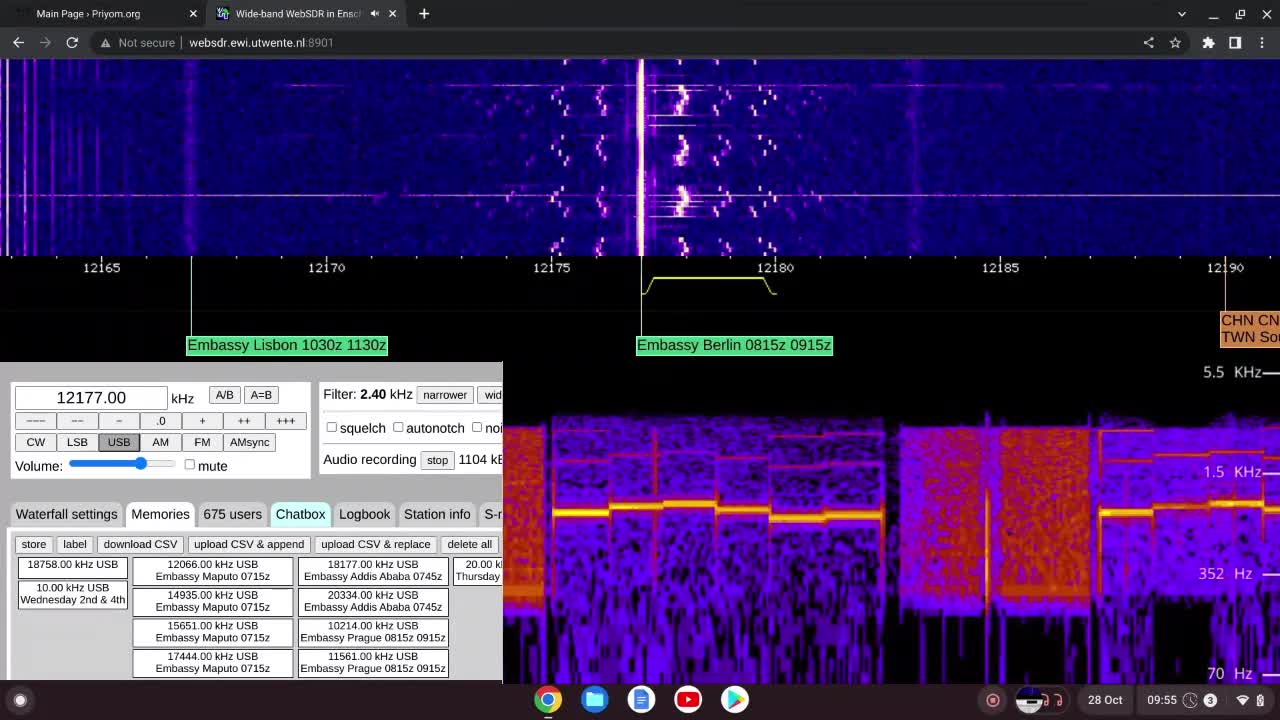Image resolution: width=1280 pixels, height=720 pixels.
Task: Toggle the squelch checkbox
Action: point(332,427)
